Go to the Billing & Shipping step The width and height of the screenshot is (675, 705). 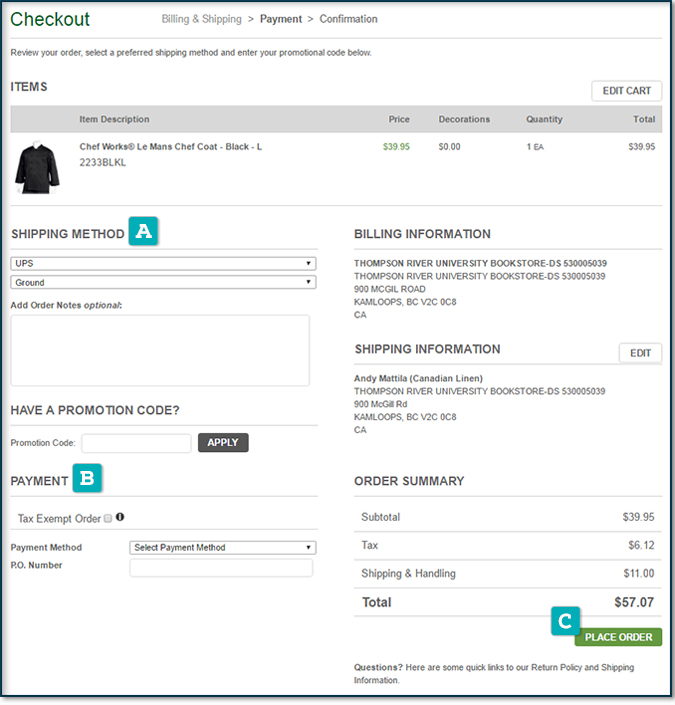point(202,19)
